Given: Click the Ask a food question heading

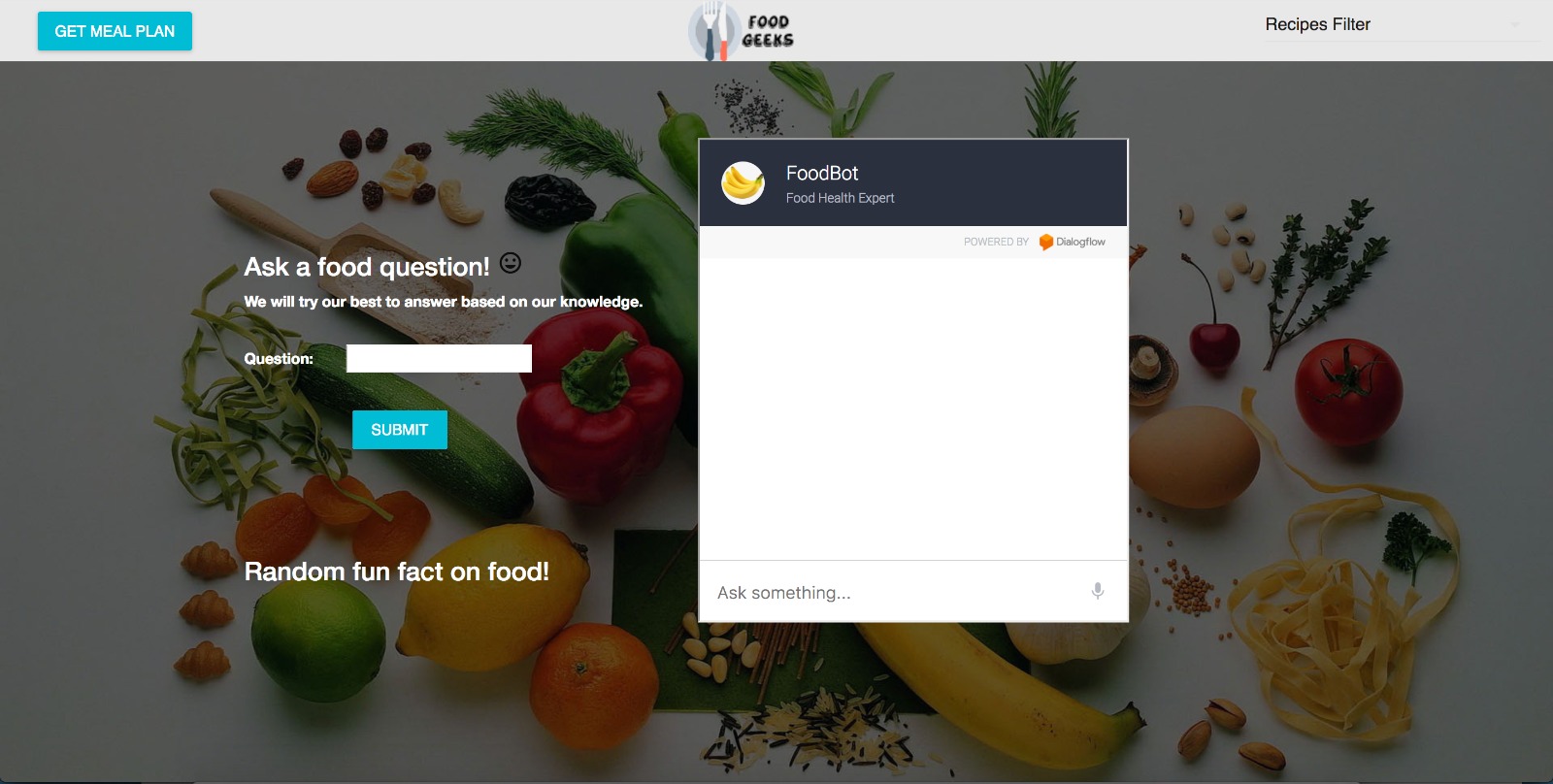Looking at the screenshot, I should pos(367,267).
